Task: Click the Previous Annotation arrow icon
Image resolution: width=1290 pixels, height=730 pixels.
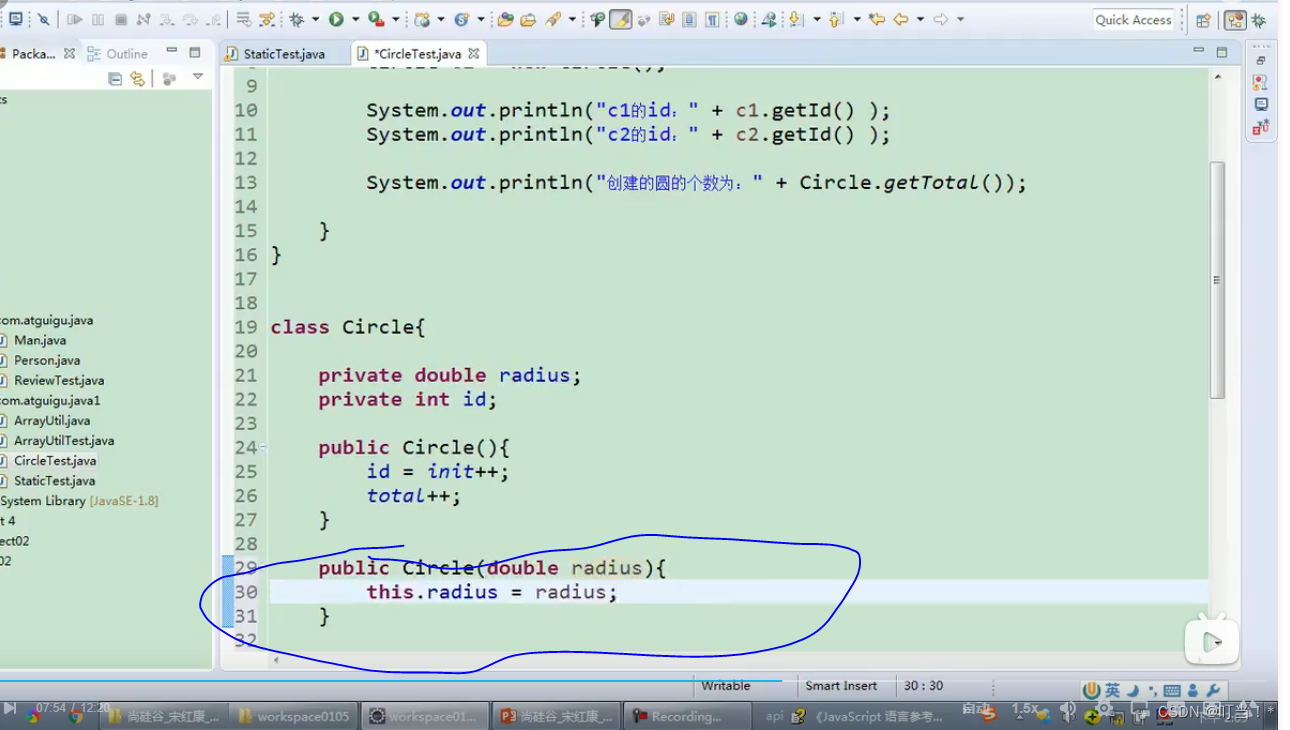Action: tap(837, 19)
